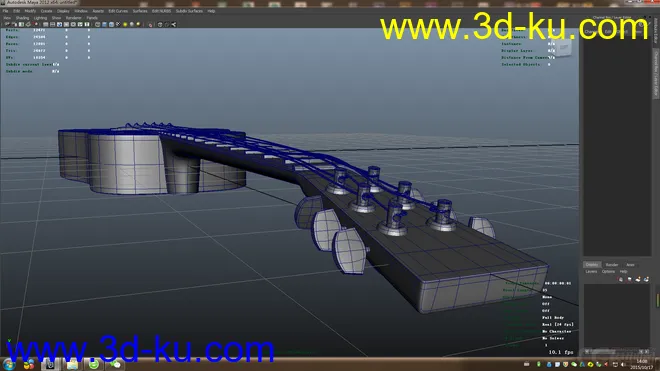Screen dimensions: 660x371
Task: Click create layer from selected icon
Action: pos(646,279)
